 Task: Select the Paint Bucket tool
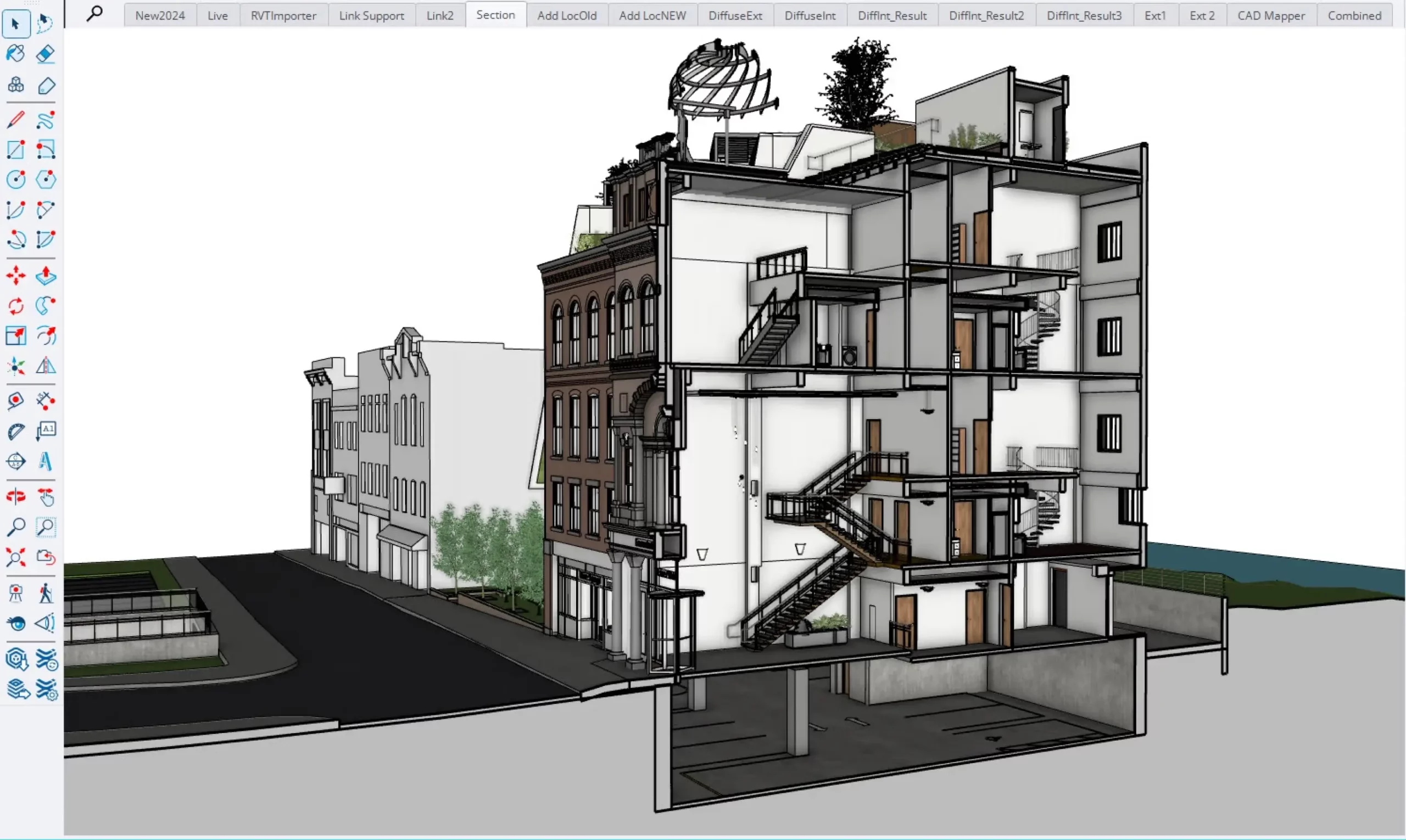coord(15,54)
